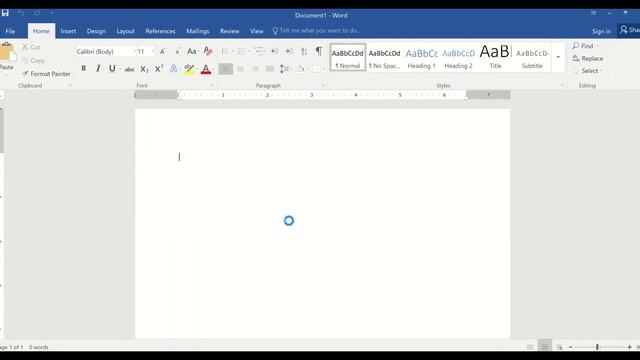Click the Paste clipboard icon
The height and width of the screenshot is (360, 640).
tap(7, 52)
